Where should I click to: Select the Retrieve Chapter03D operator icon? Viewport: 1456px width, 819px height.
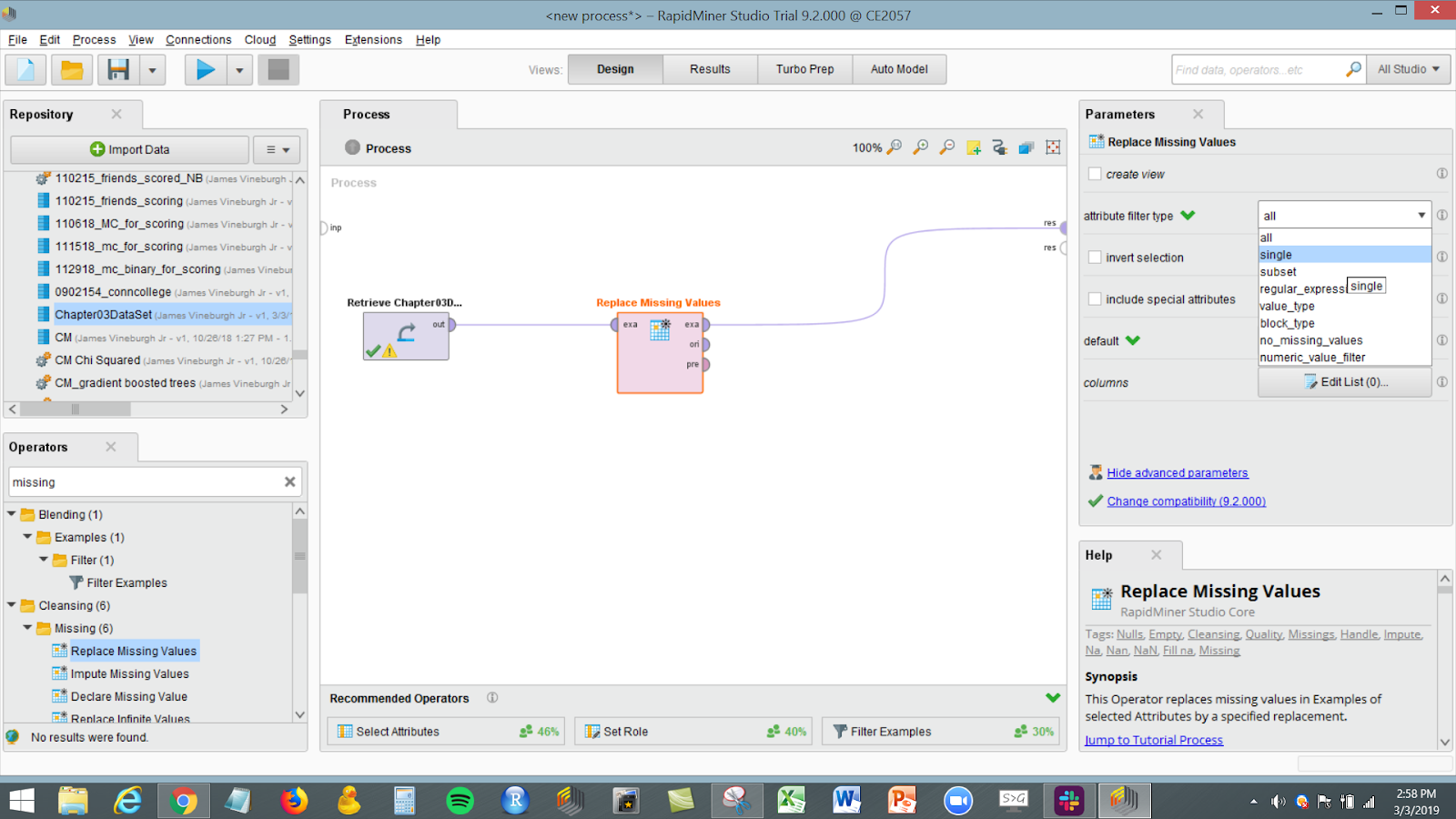tap(406, 336)
